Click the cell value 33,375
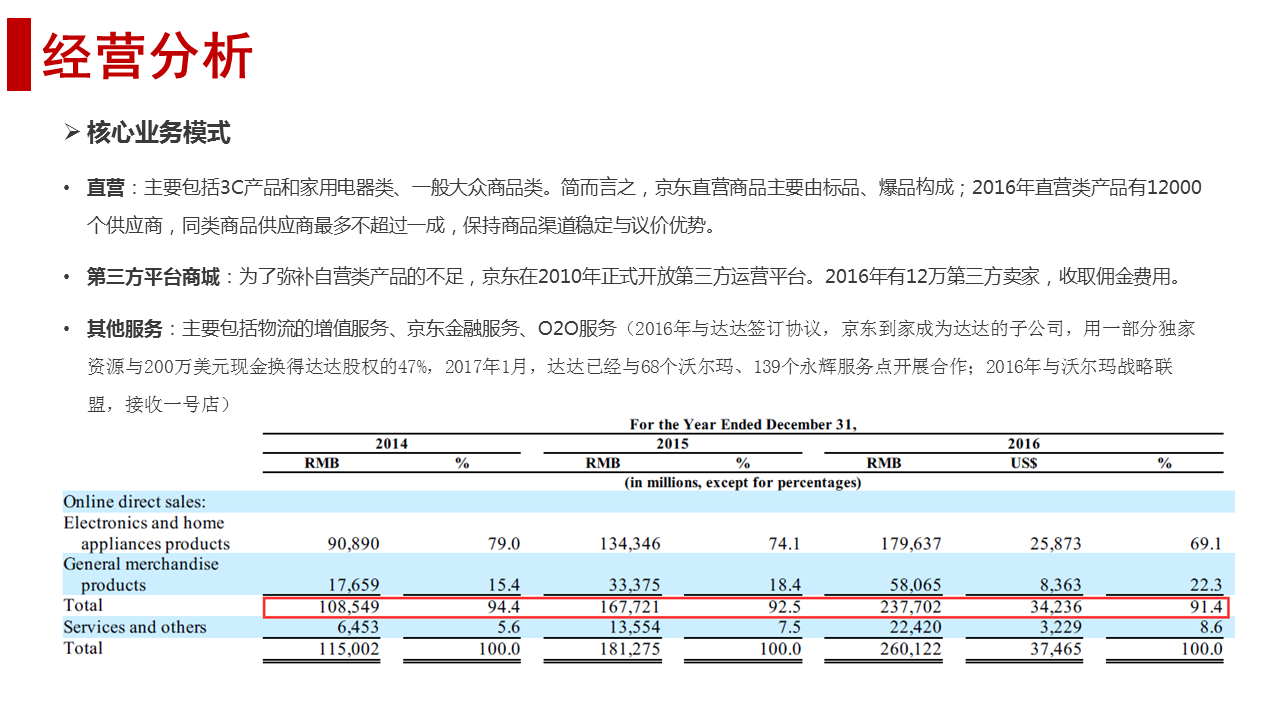Viewport: 1280px width, 720px height. tap(634, 585)
